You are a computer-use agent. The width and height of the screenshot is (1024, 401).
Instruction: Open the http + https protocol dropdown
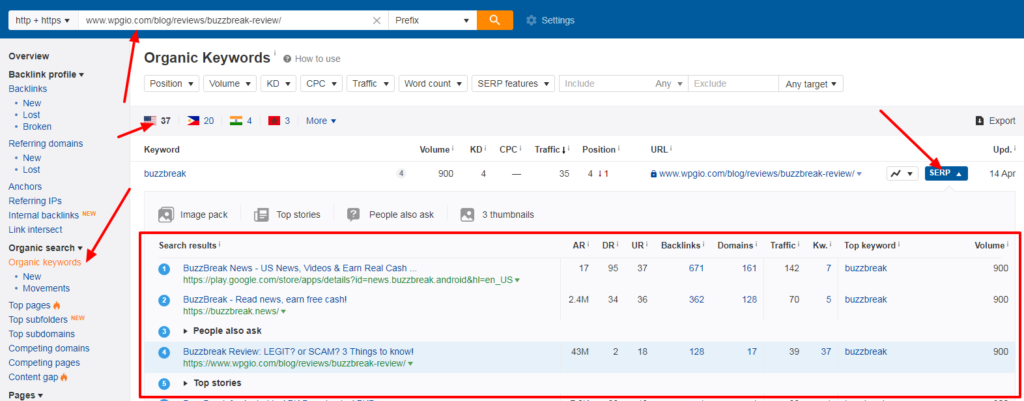tap(43, 20)
